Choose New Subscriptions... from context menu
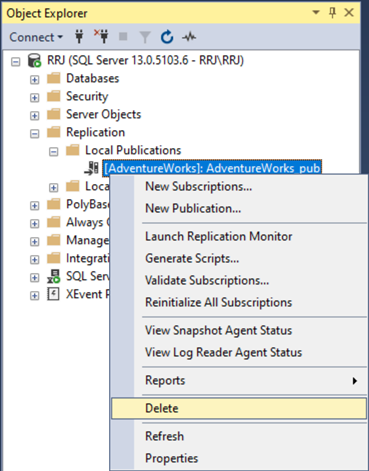The width and height of the screenshot is (369, 471). [239, 186]
